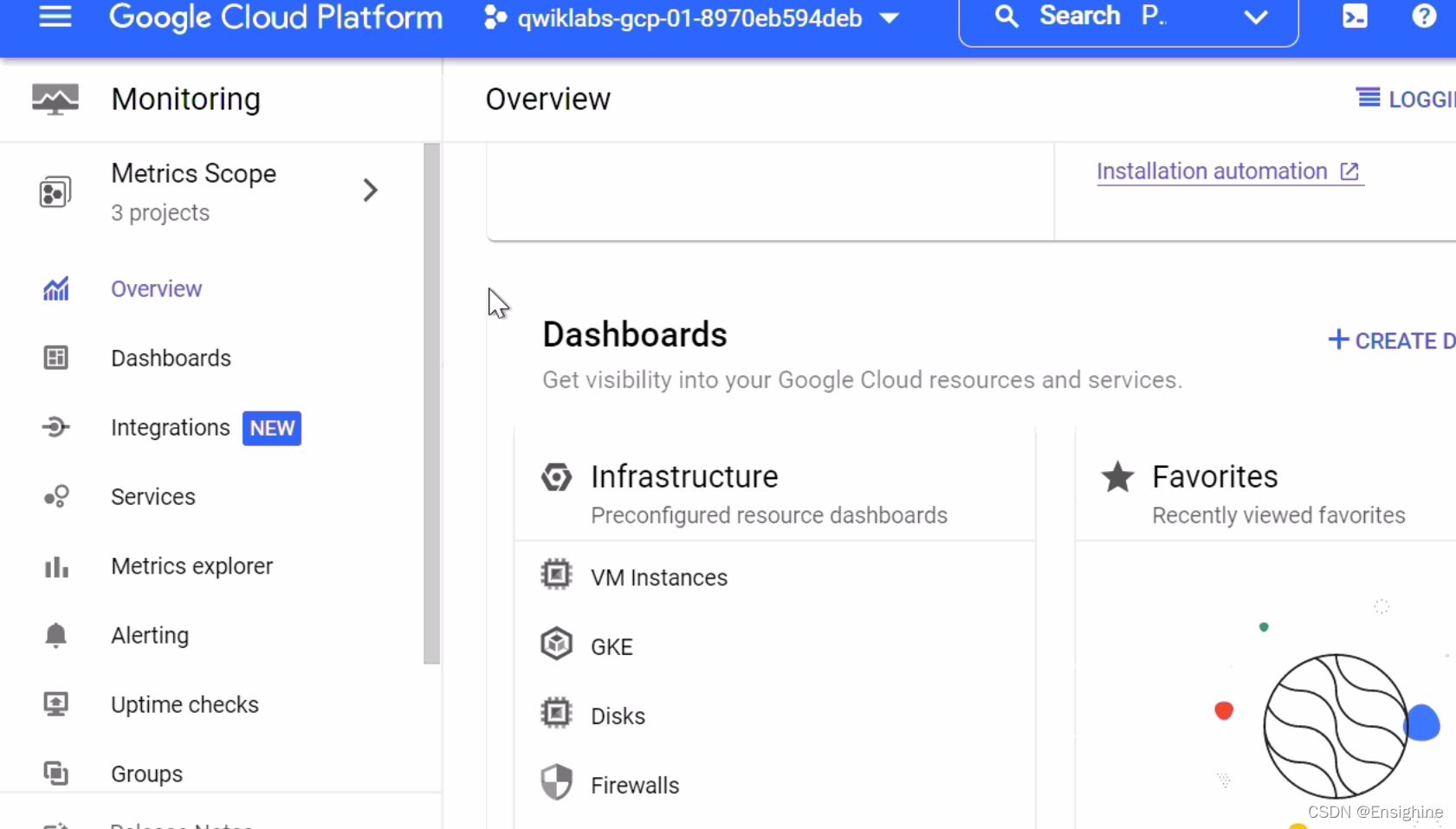Viewport: 1456px width, 829px height.
Task: Click the Dashboards grid icon in sidebar
Action: 56,358
